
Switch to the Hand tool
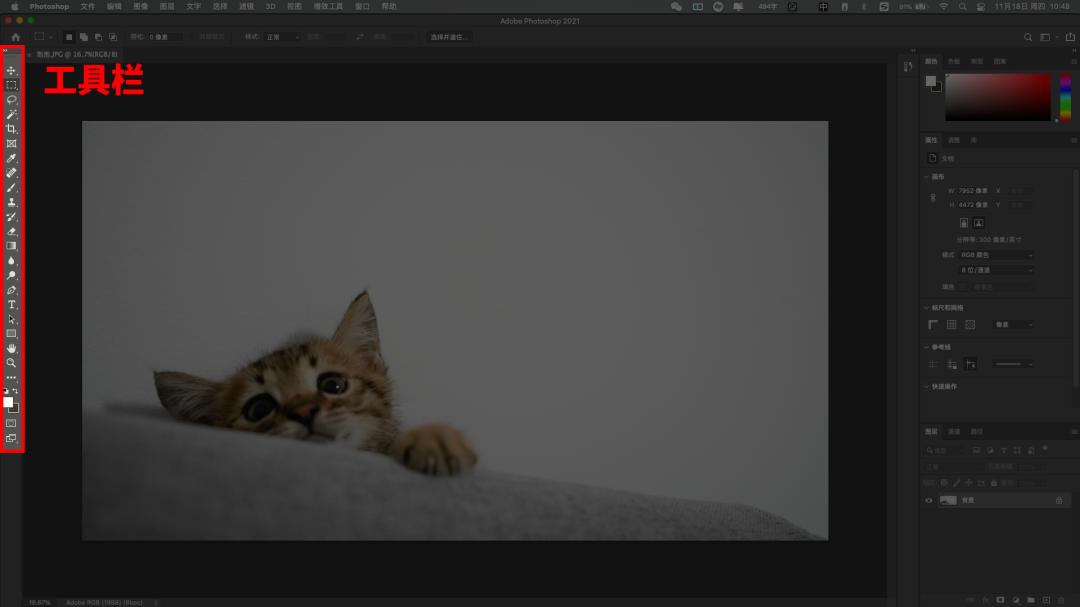click(12, 348)
